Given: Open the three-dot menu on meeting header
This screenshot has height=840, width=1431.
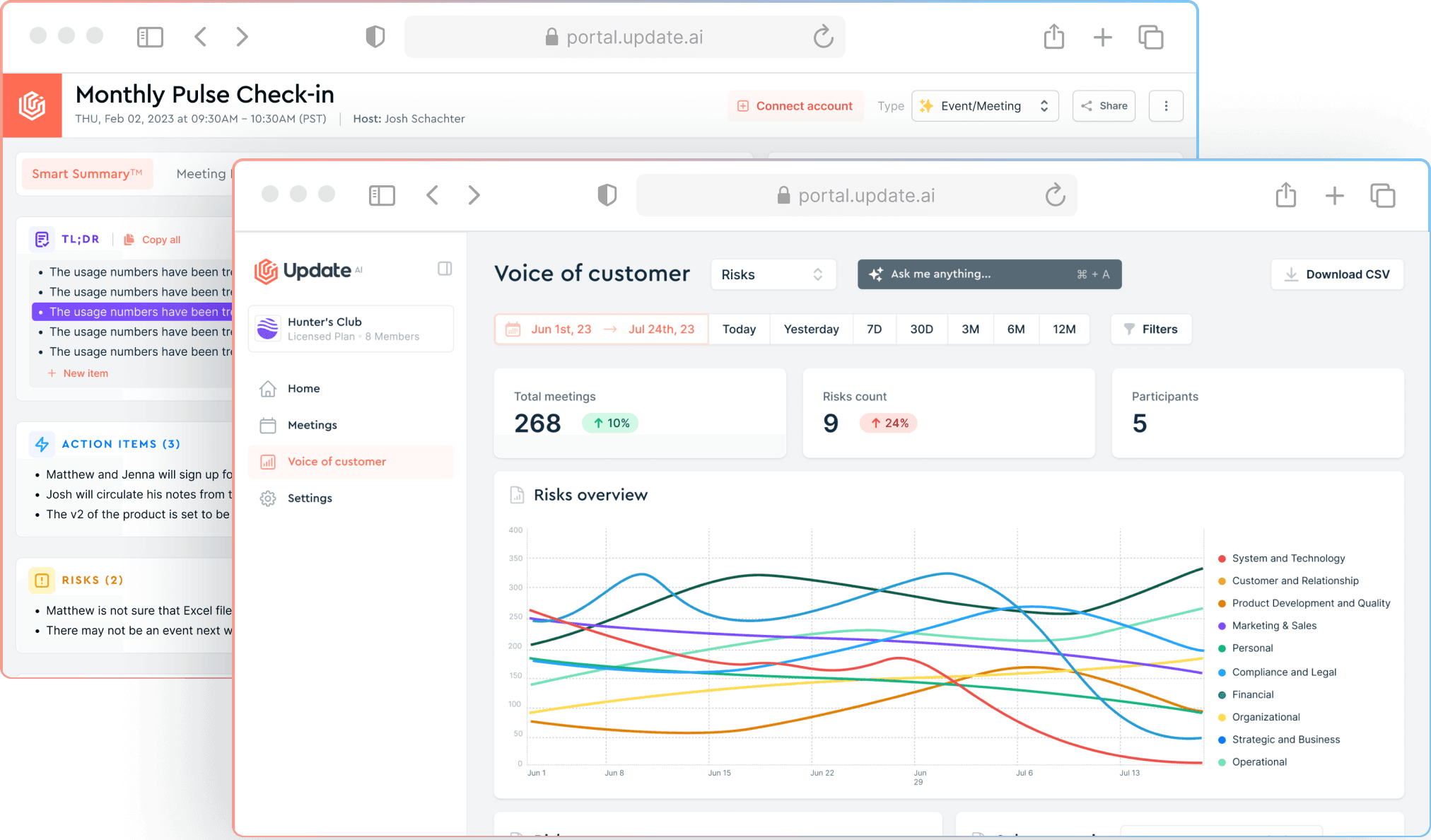Looking at the screenshot, I should pos(1166,106).
